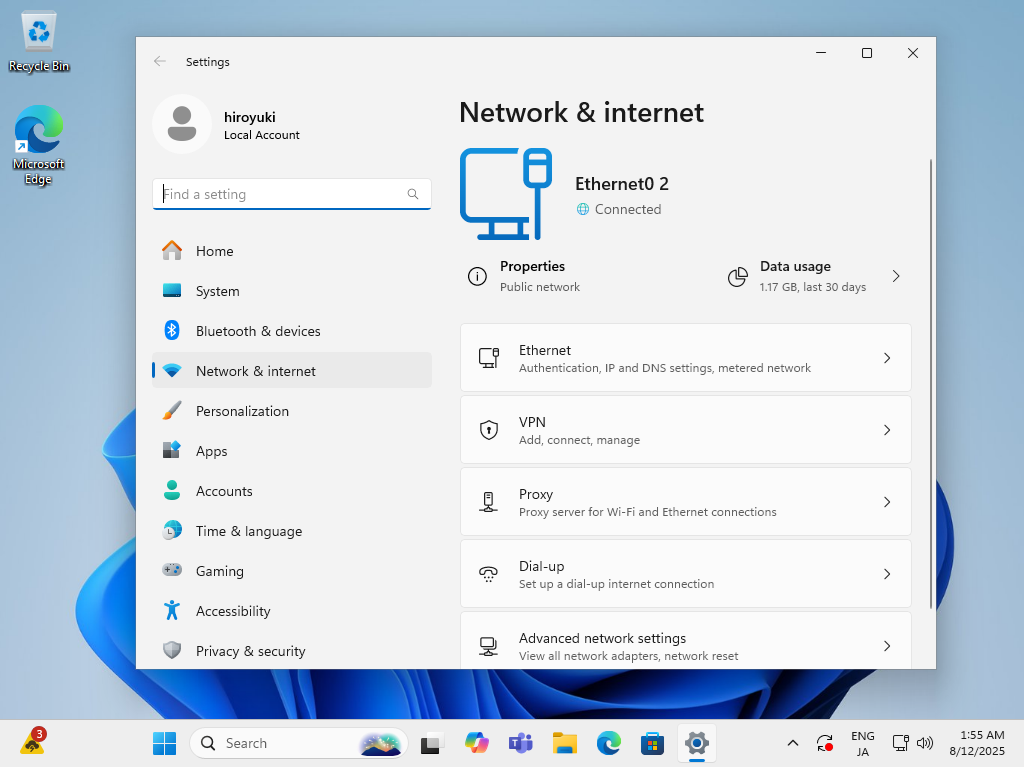Click the Properties info icon
This screenshot has height=767, width=1024.
coord(478,276)
